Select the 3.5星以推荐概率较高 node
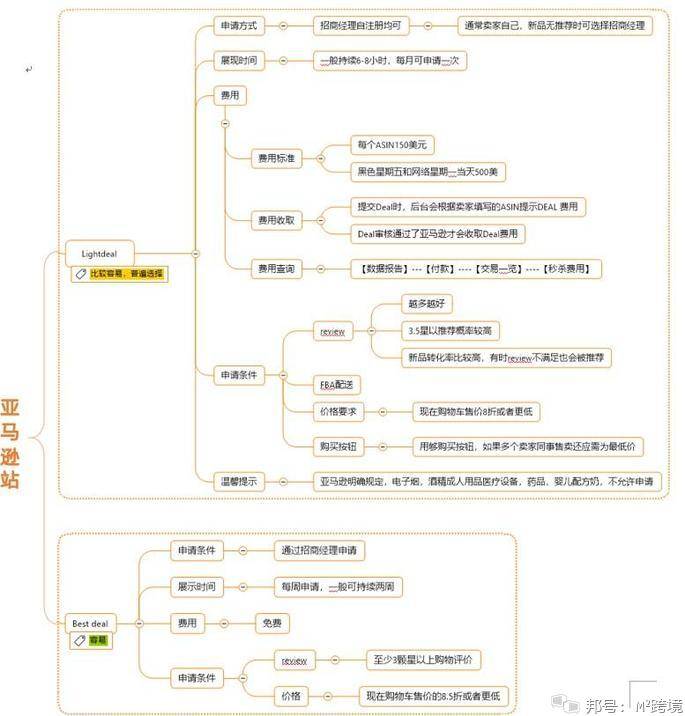 tap(450, 331)
